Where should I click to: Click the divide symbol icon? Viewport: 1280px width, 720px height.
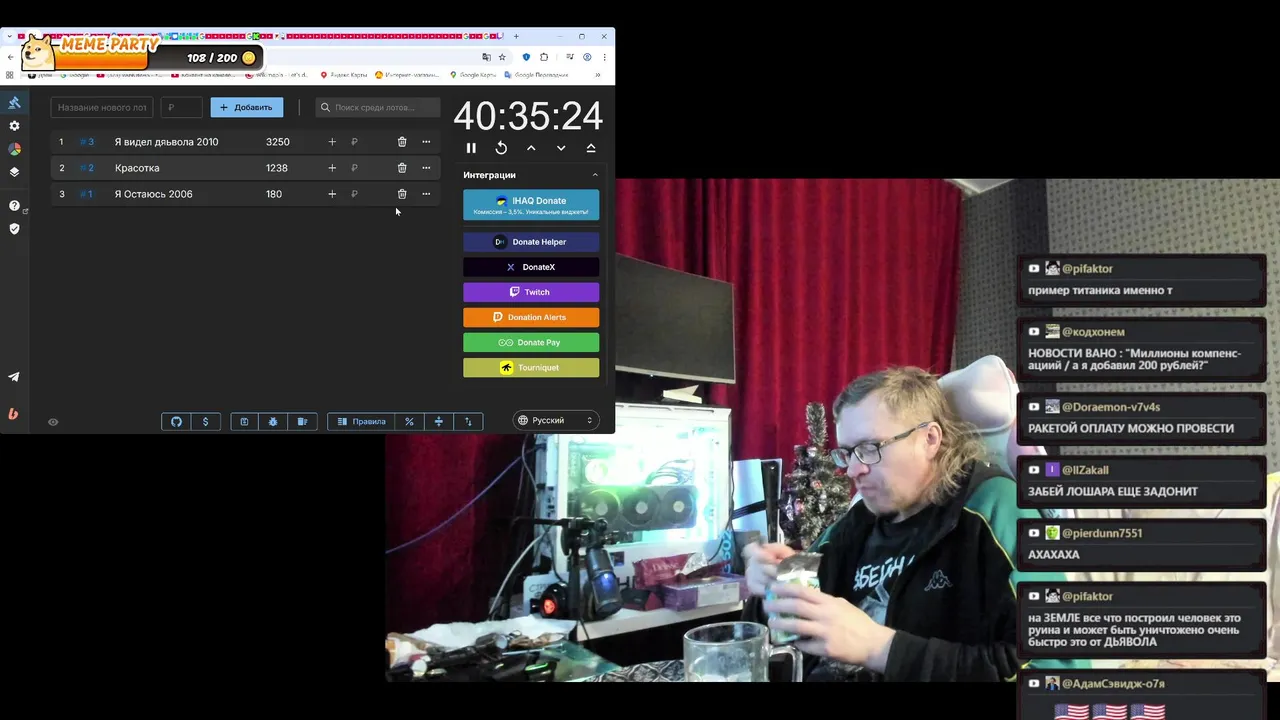coord(438,422)
